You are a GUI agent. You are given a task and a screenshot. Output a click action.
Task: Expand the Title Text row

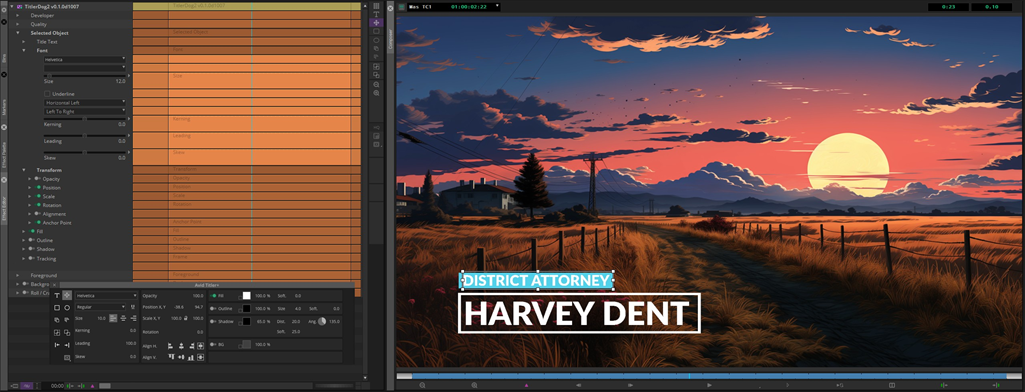24,42
